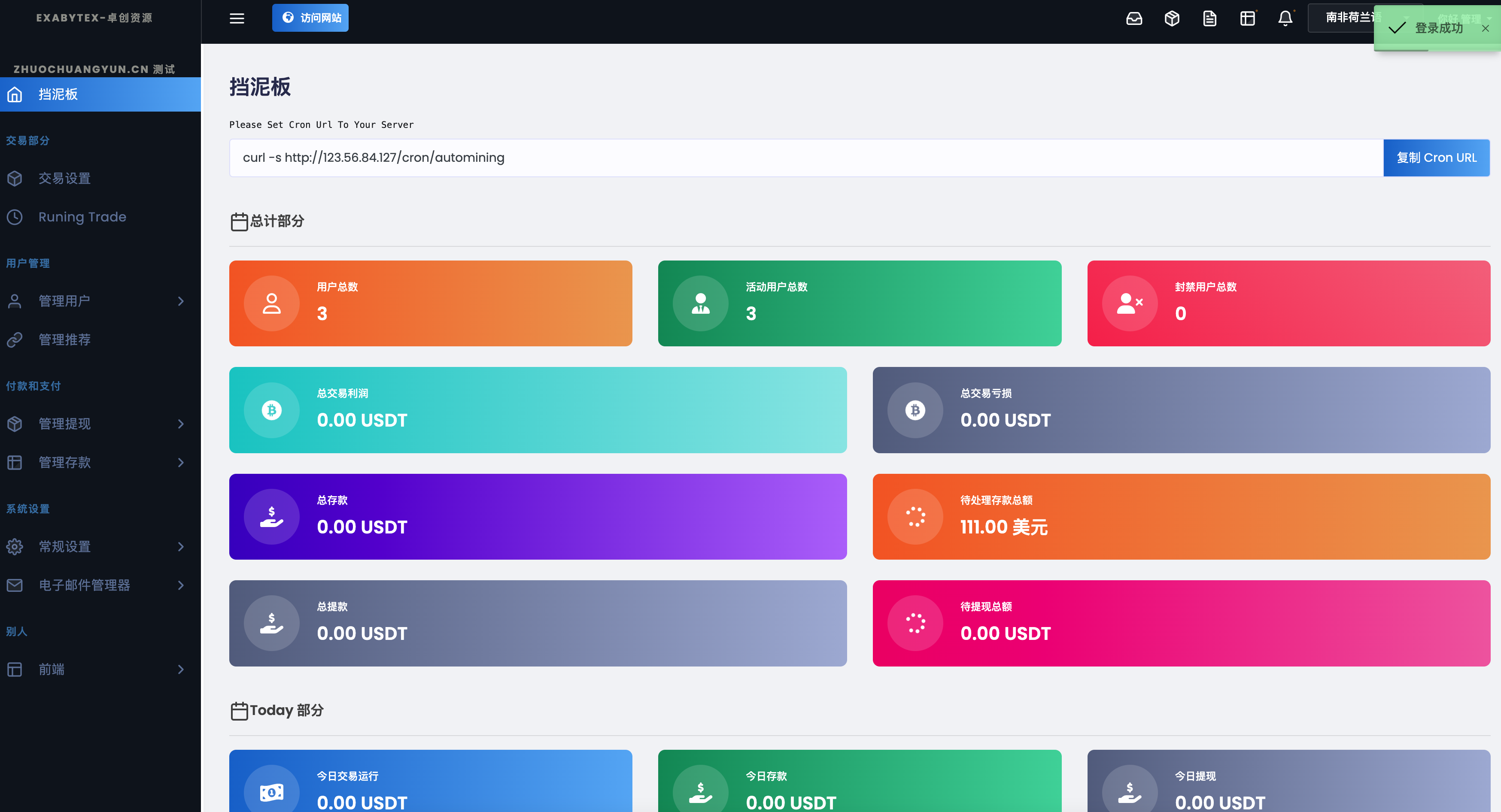This screenshot has height=812, width=1501.
Task: Expand the 电子邮件管理器 chevron
Action: pyautogui.click(x=181, y=585)
